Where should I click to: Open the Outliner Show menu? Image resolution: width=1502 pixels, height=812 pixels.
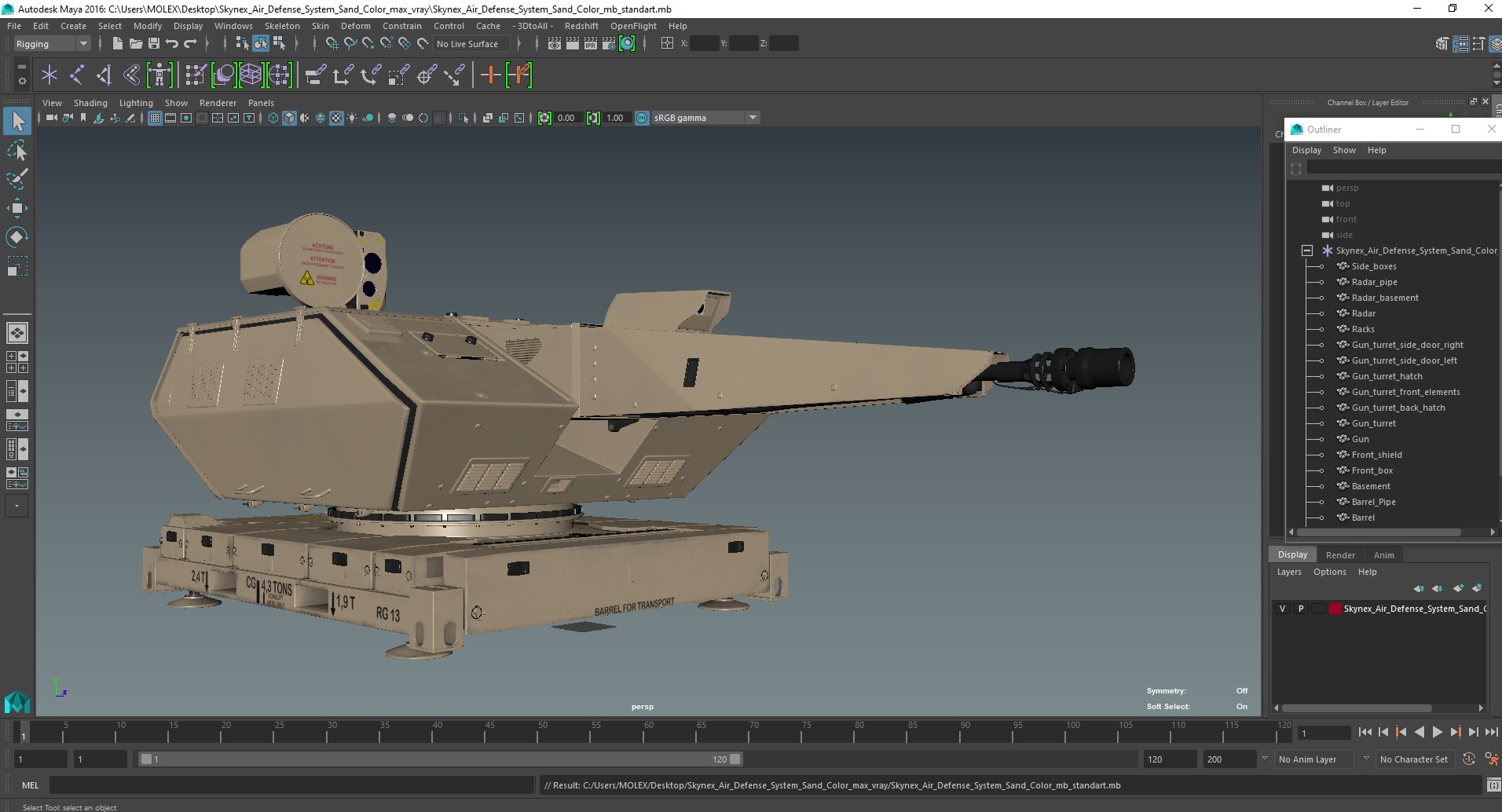[x=1344, y=150]
